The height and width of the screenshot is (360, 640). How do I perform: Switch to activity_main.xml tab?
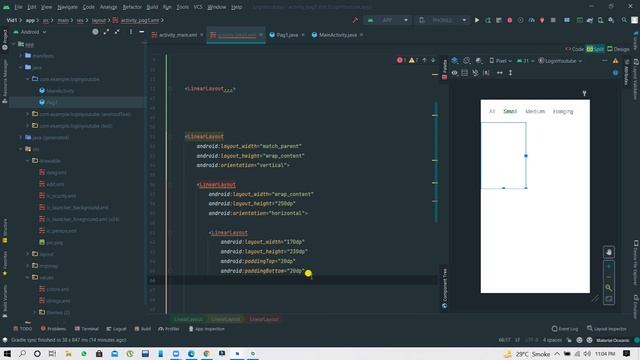tap(178, 35)
